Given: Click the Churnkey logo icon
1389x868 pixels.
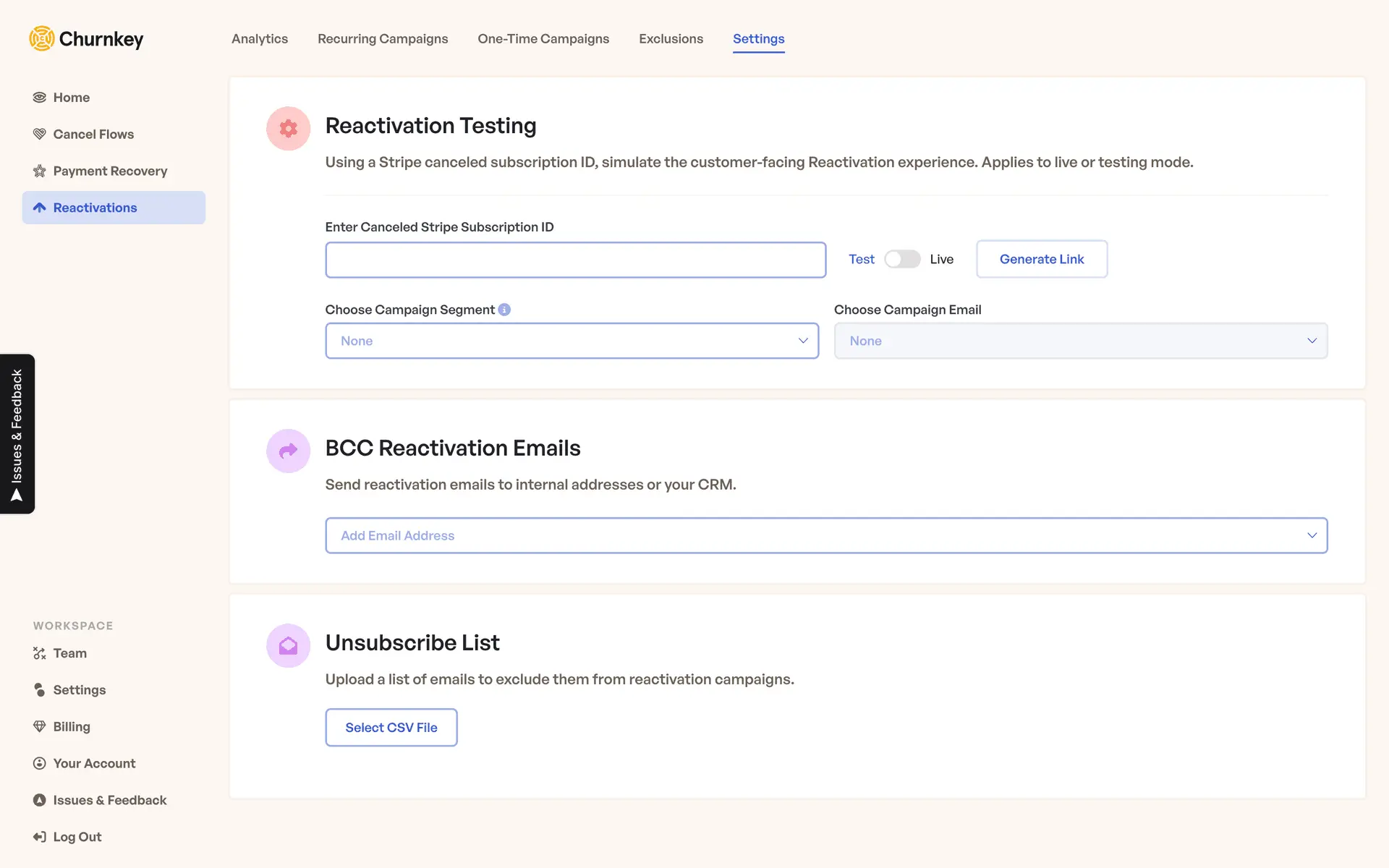Looking at the screenshot, I should pyautogui.click(x=42, y=38).
